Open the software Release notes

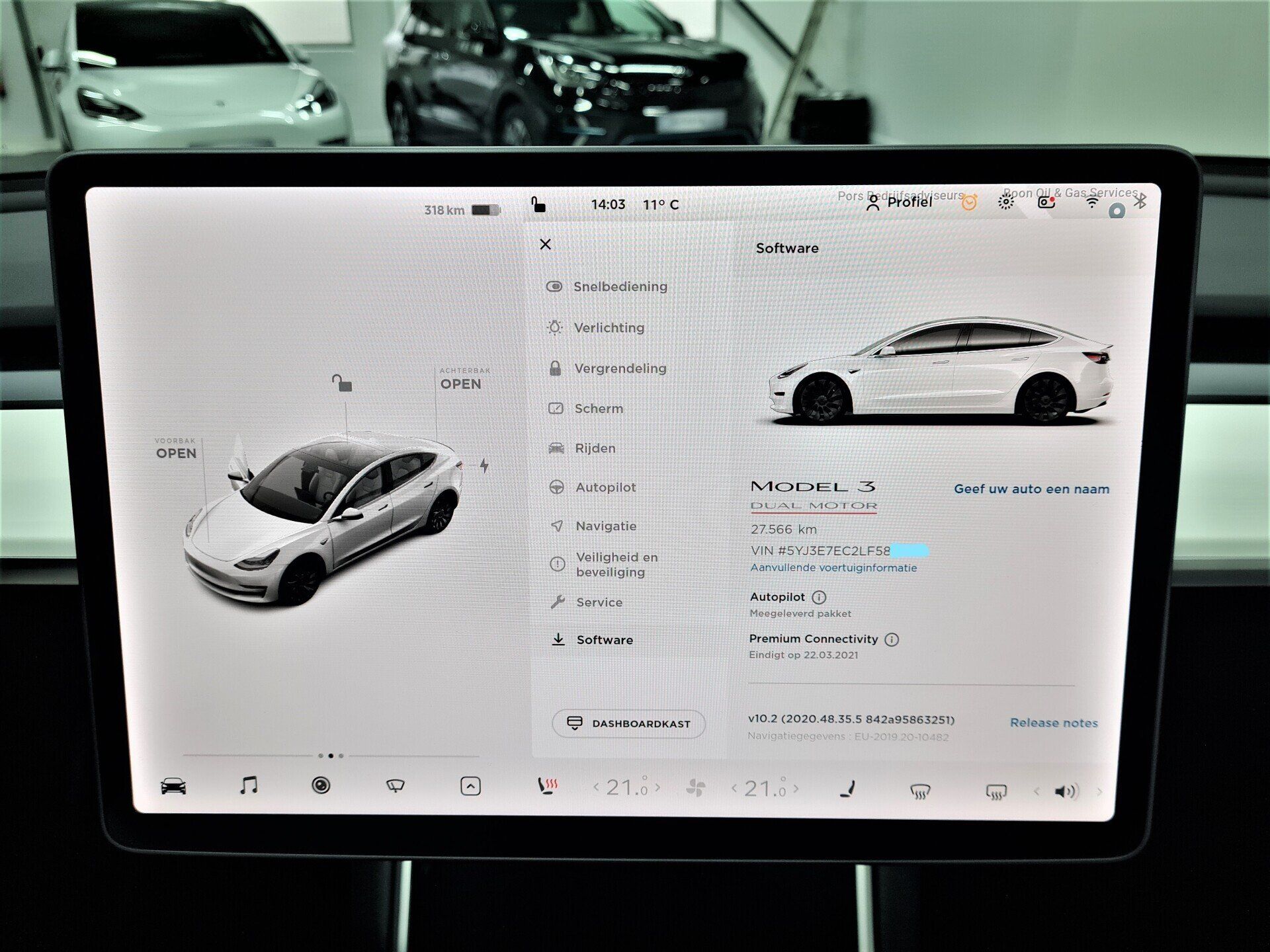point(1054,723)
